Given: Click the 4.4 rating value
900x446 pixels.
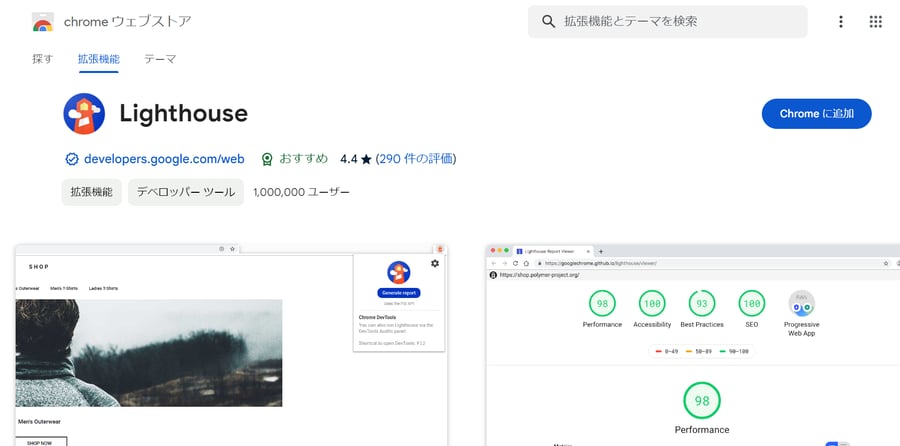Looking at the screenshot, I should coord(348,159).
